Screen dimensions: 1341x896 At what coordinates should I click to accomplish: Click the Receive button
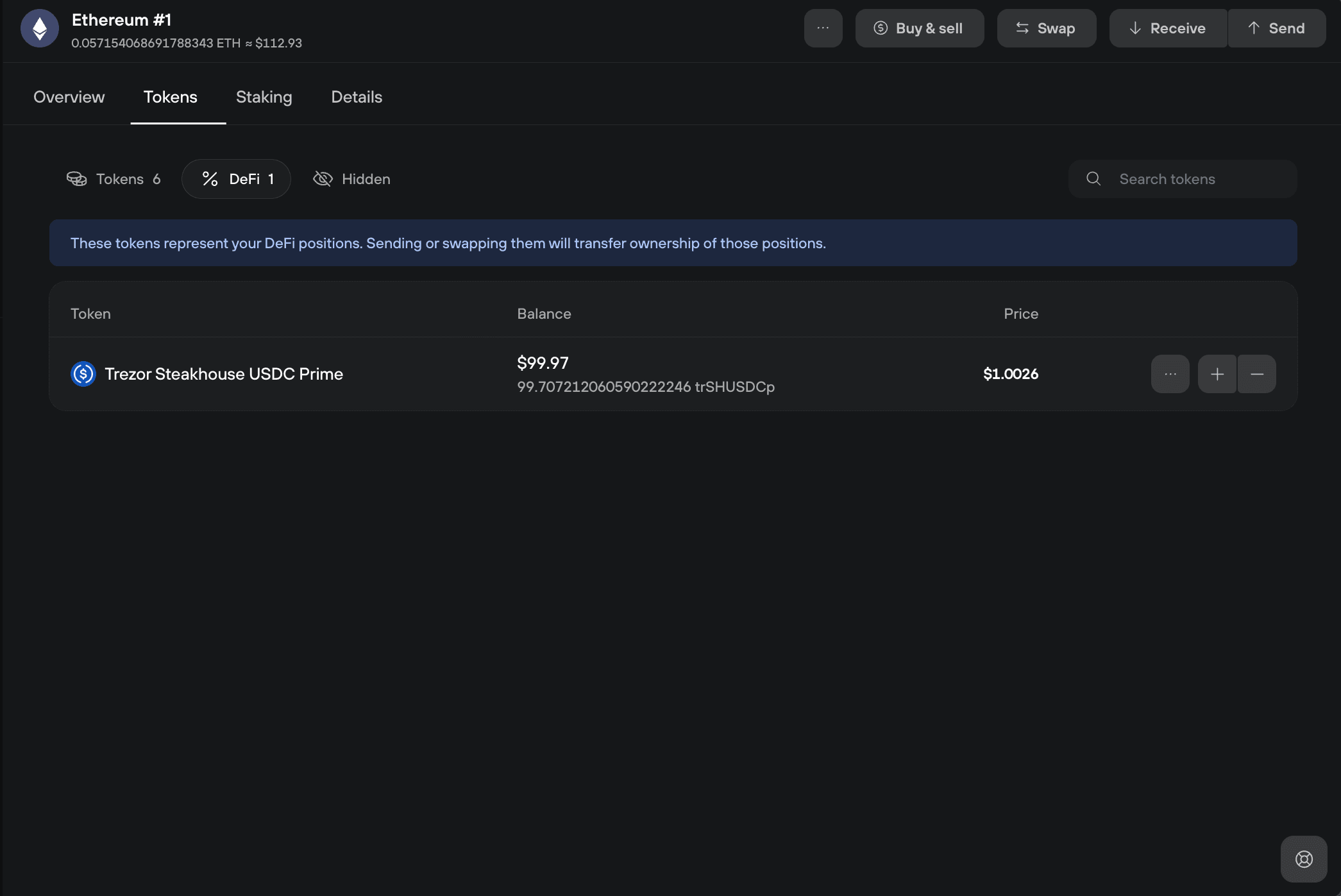[x=1168, y=28]
